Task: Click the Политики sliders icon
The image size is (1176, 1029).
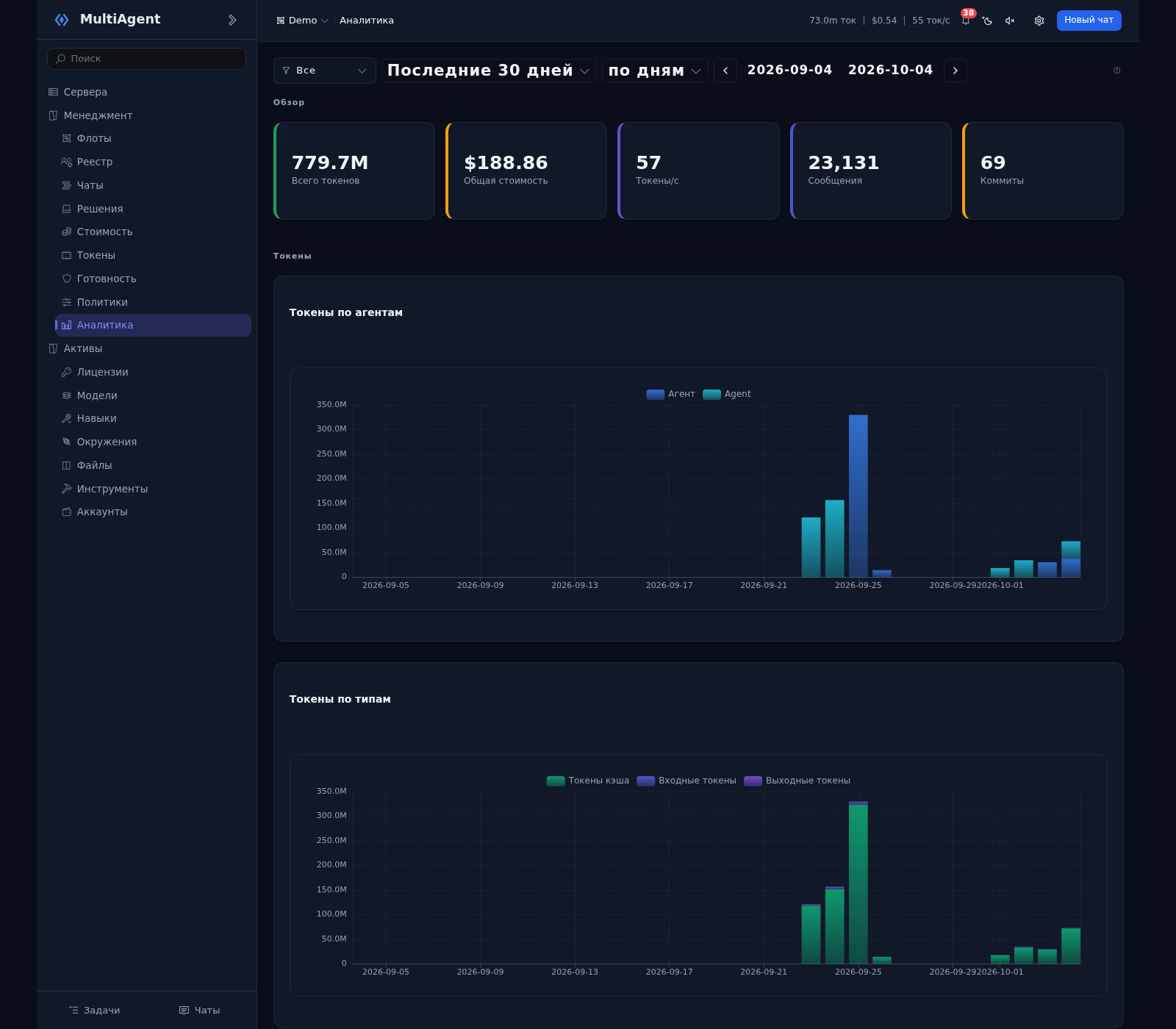Action: click(67, 302)
